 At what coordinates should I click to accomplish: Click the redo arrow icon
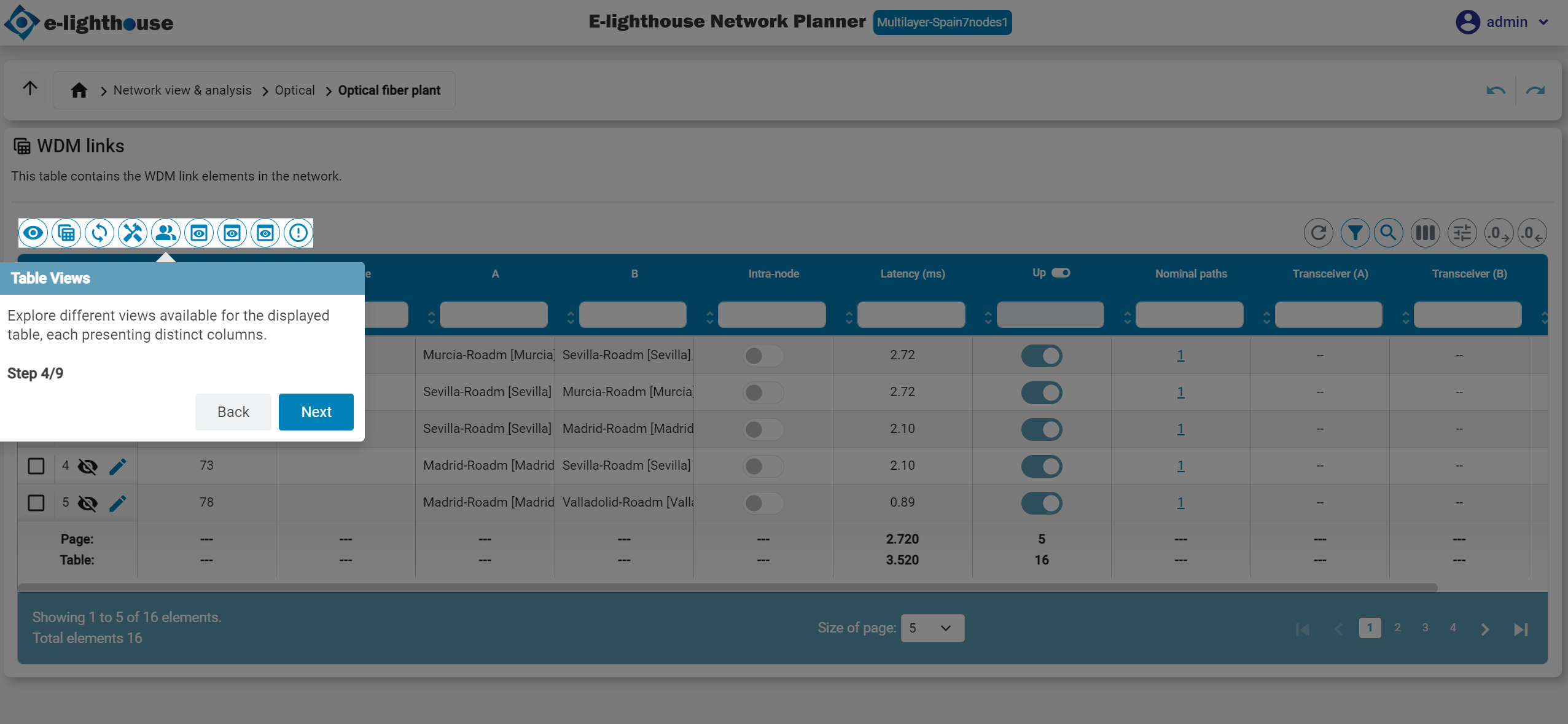click(1535, 91)
